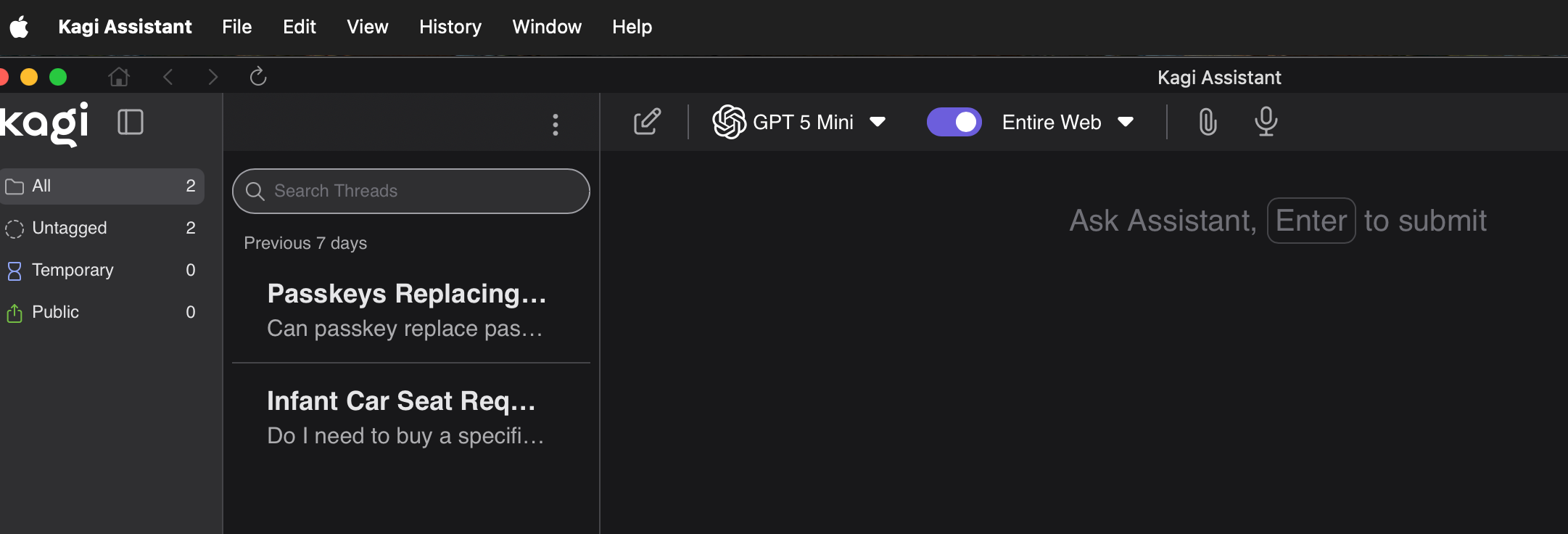Click the paperclip attach file icon
Viewport: 1568px width, 534px height.
click(x=1208, y=122)
